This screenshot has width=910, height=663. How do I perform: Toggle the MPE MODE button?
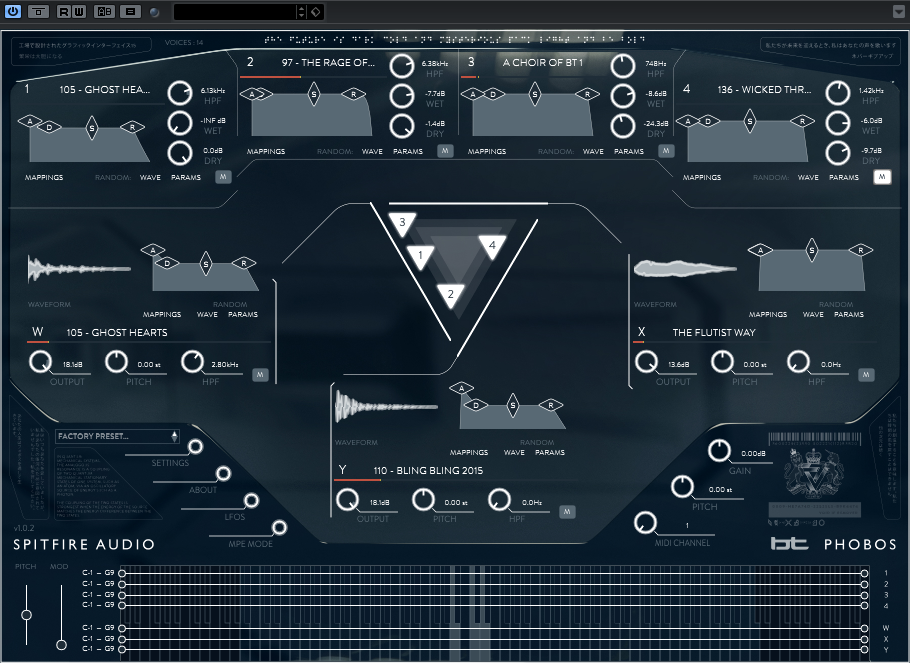pyautogui.click(x=279, y=527)
